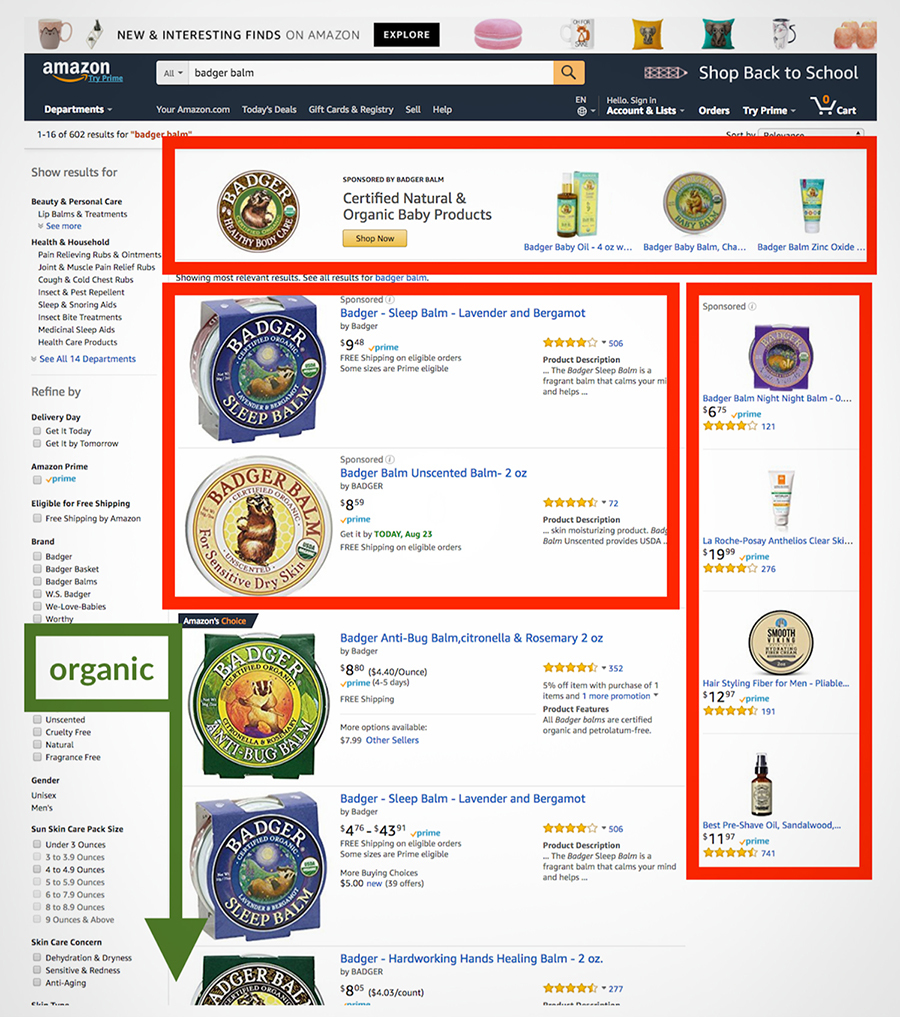Tick the Cruelty Free checkbox
Screen dimensions: 900x1017
pos(37,732)
